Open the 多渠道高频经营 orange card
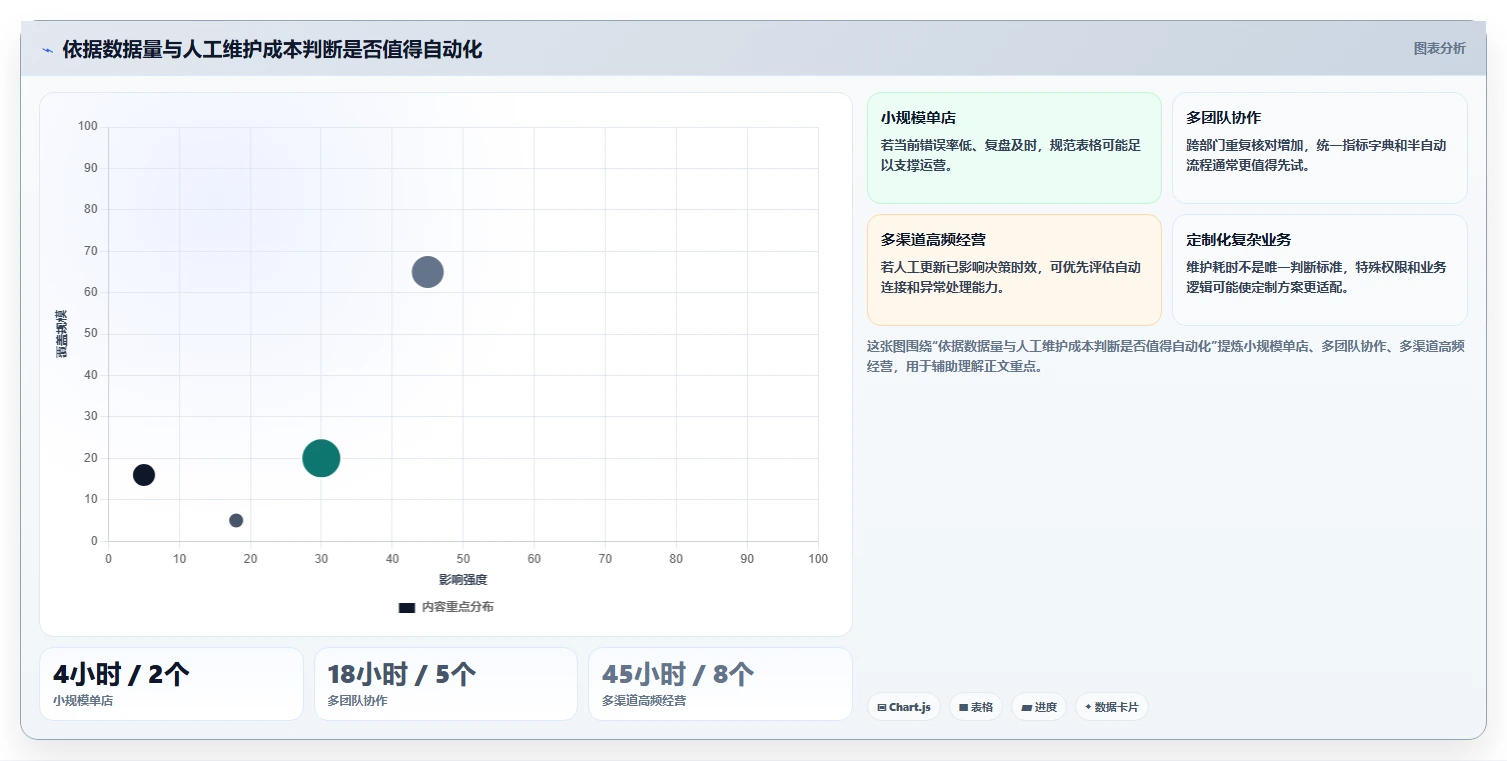This screenshot has width=1507, height=761. (x=1014, y=270)
